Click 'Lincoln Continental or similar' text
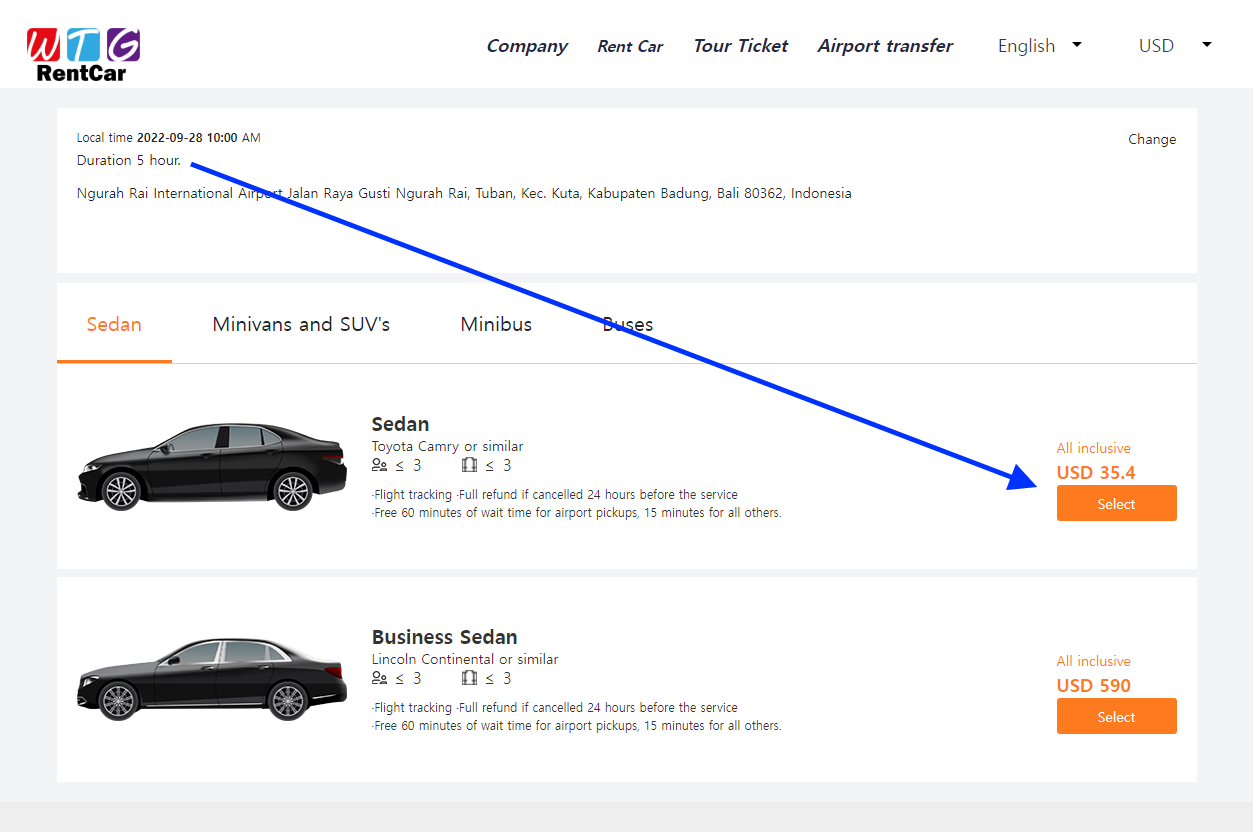This screenshot has width=1253, height=832. (465, 659)
